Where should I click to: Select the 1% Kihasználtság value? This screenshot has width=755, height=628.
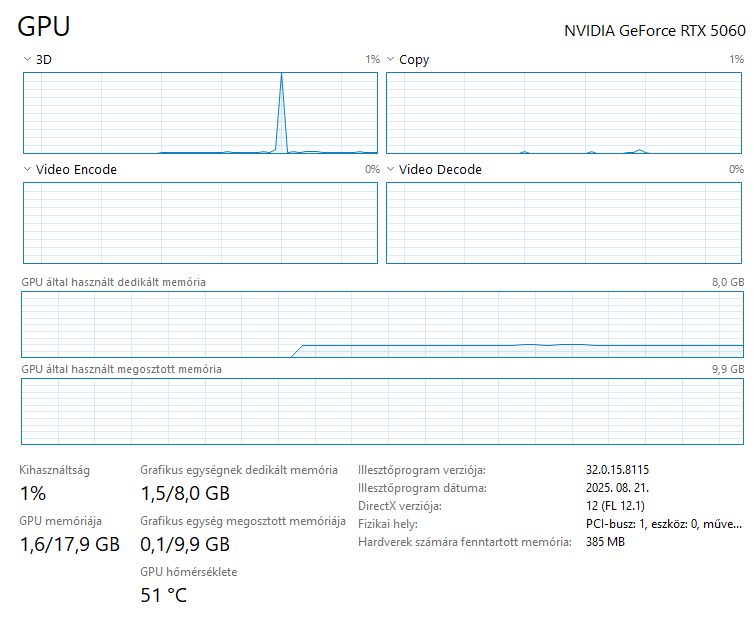point(33,493)
